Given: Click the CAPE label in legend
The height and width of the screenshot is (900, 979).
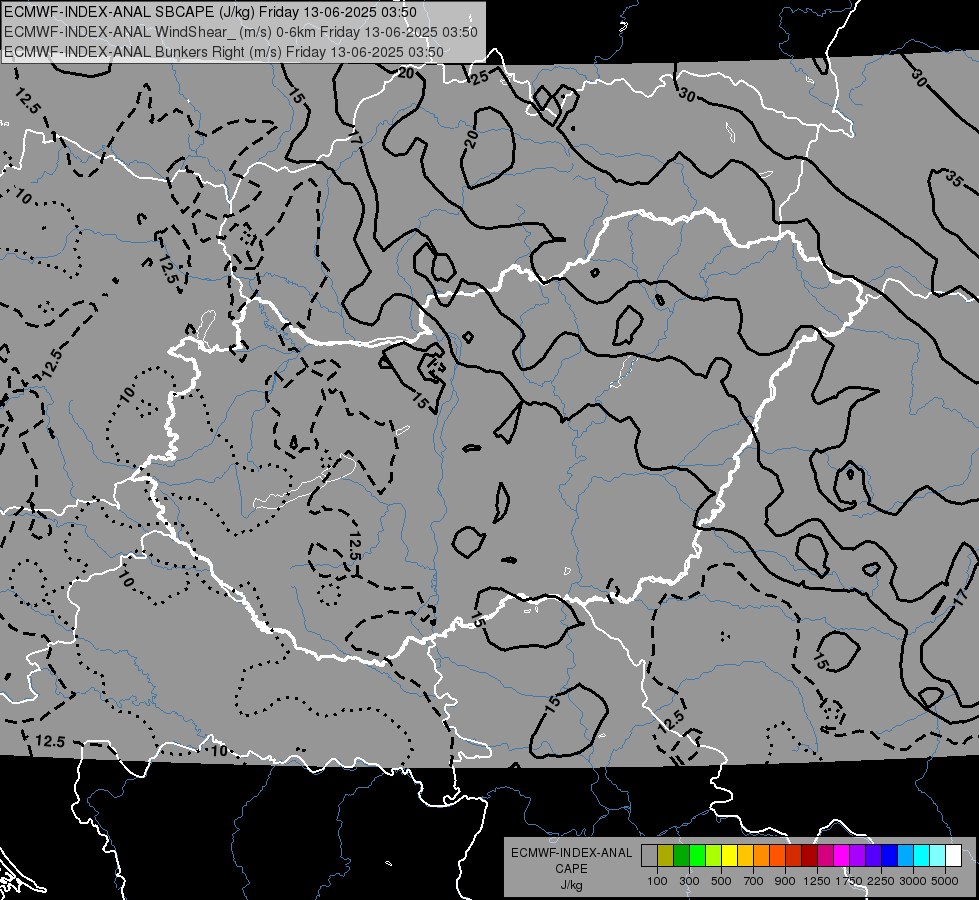Looking at the screenshot, I should tap(571, 869).
